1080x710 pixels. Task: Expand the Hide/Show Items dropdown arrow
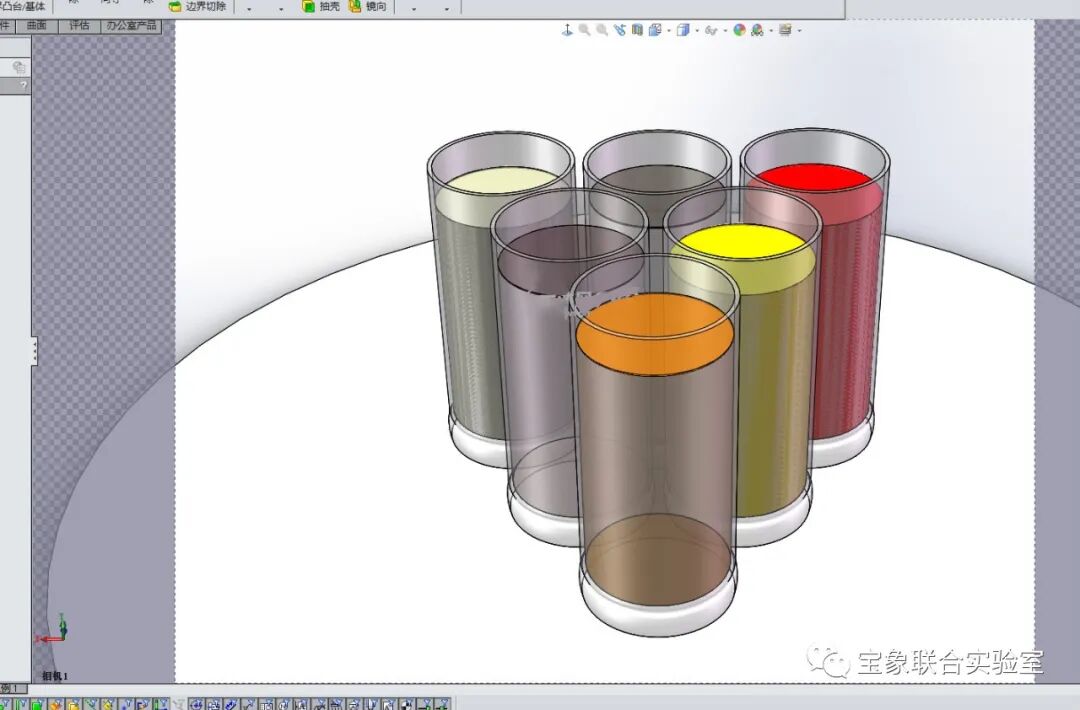pyautogui.click(x=725, y=31)
